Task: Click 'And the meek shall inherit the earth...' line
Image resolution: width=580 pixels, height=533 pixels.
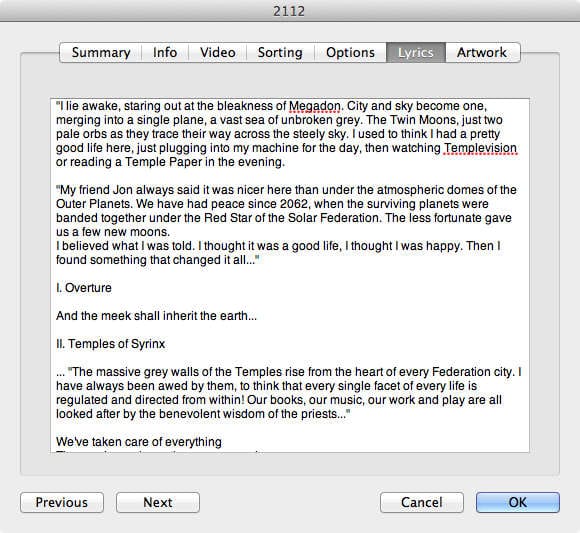Action: tap(156, 316)
